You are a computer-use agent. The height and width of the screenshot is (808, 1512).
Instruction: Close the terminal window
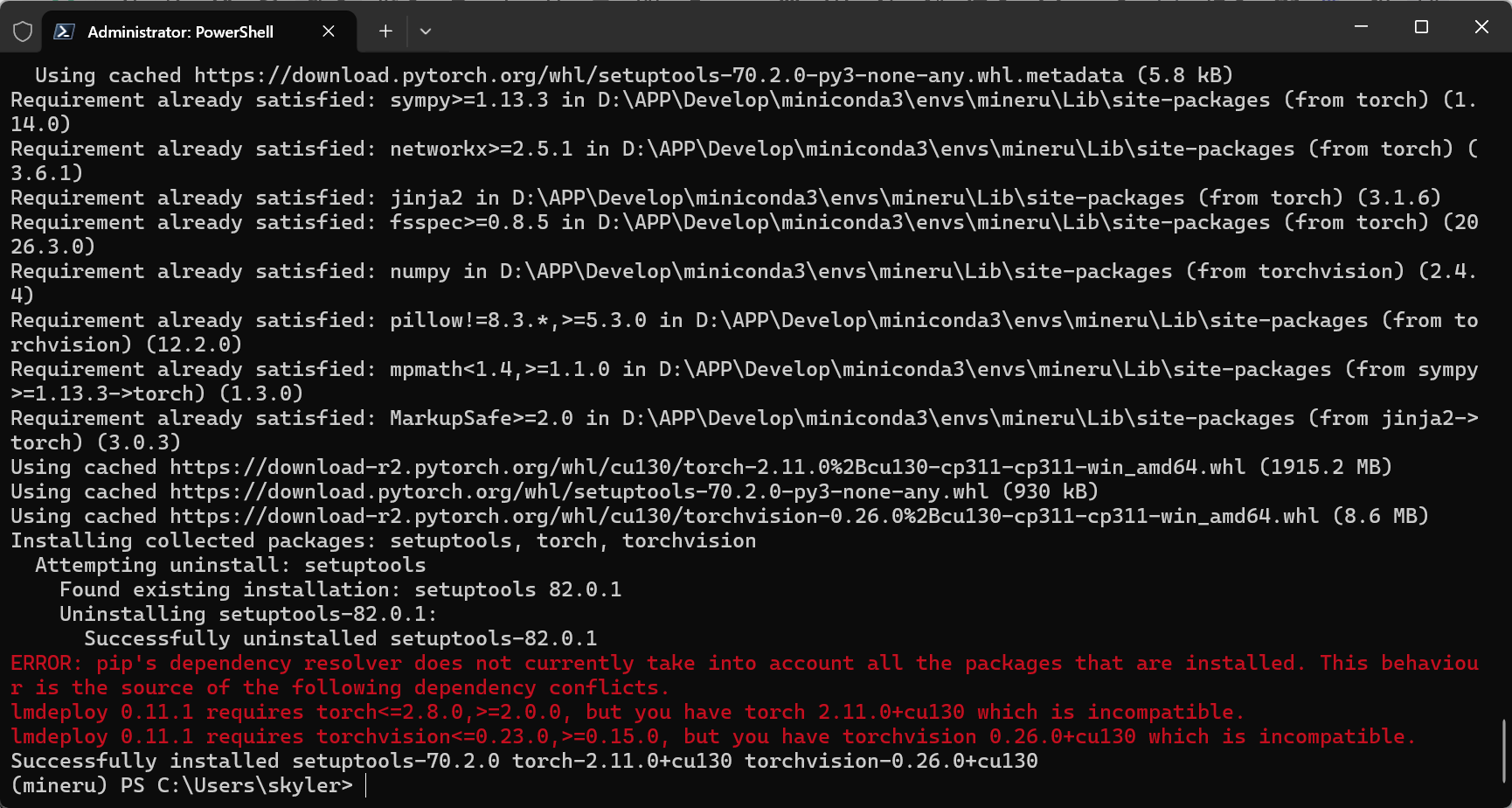coord(1481,27)
